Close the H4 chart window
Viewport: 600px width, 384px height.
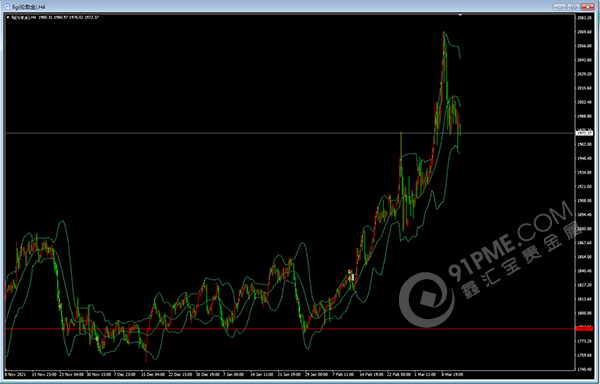[587, 7]
